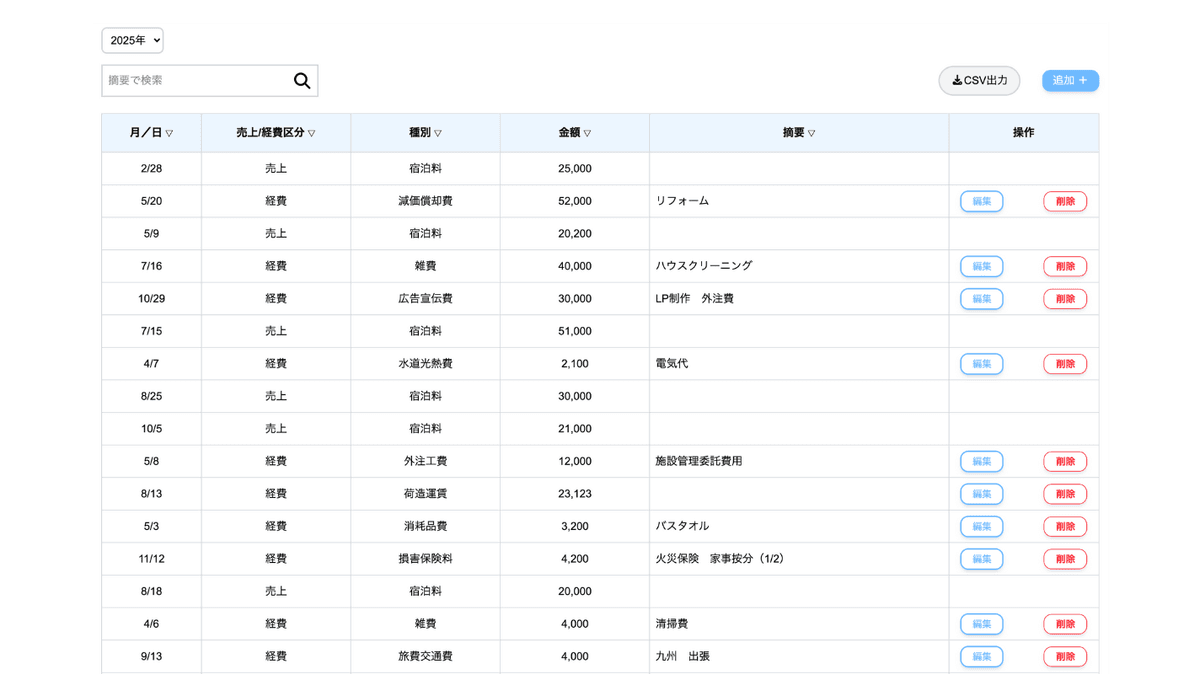Click the 操作 column header
The height and width of the screenshot is (674, 1200).
tap(1023, 132)
